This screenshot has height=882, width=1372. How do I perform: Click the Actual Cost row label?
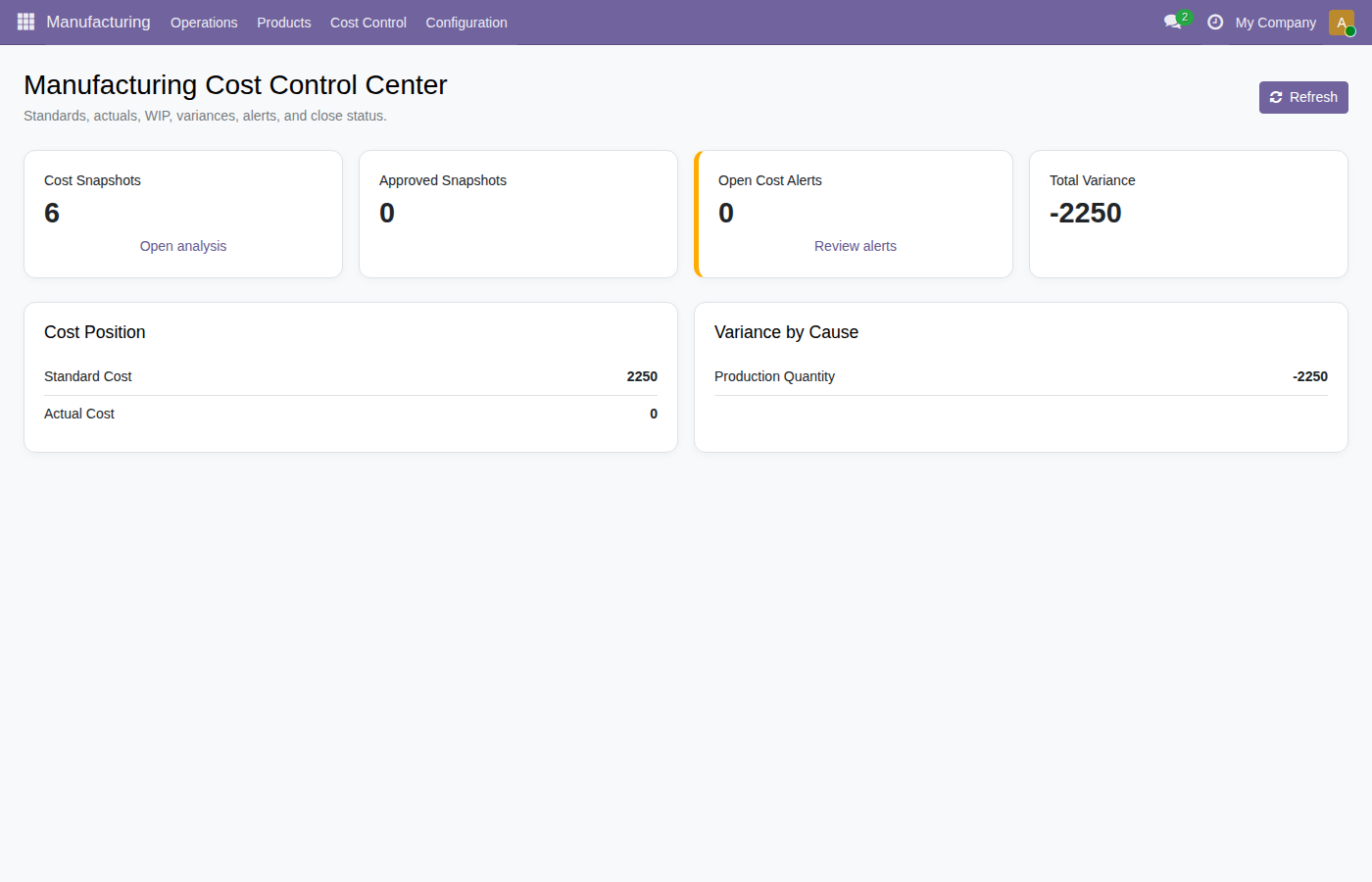[79, 414]
